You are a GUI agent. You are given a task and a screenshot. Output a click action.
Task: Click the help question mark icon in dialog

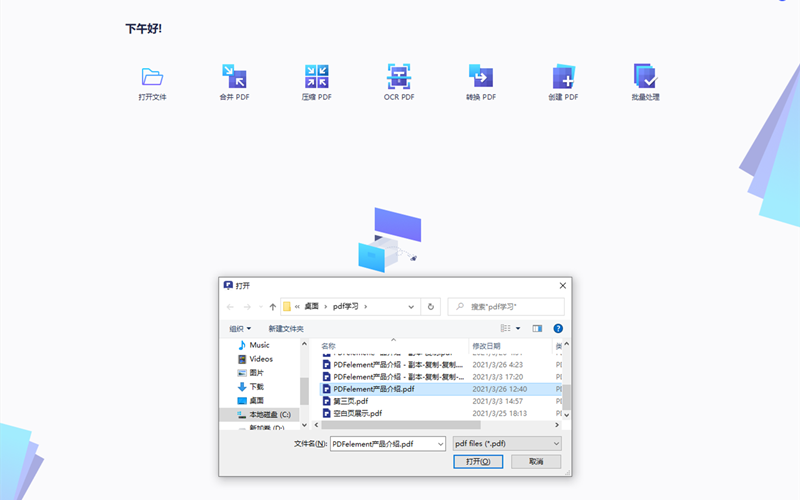coord(558,328)
